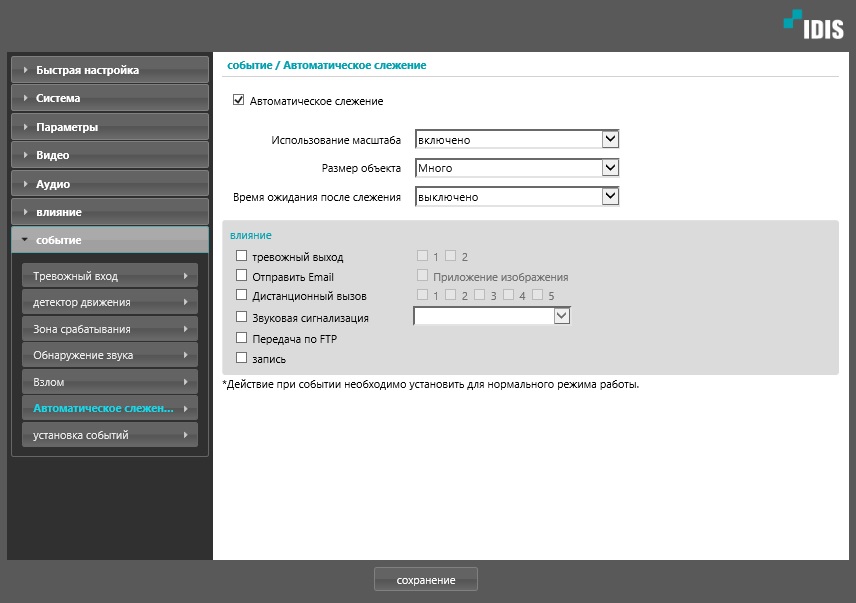
Task: Expand the Аудио menu section
Action: 110,184
